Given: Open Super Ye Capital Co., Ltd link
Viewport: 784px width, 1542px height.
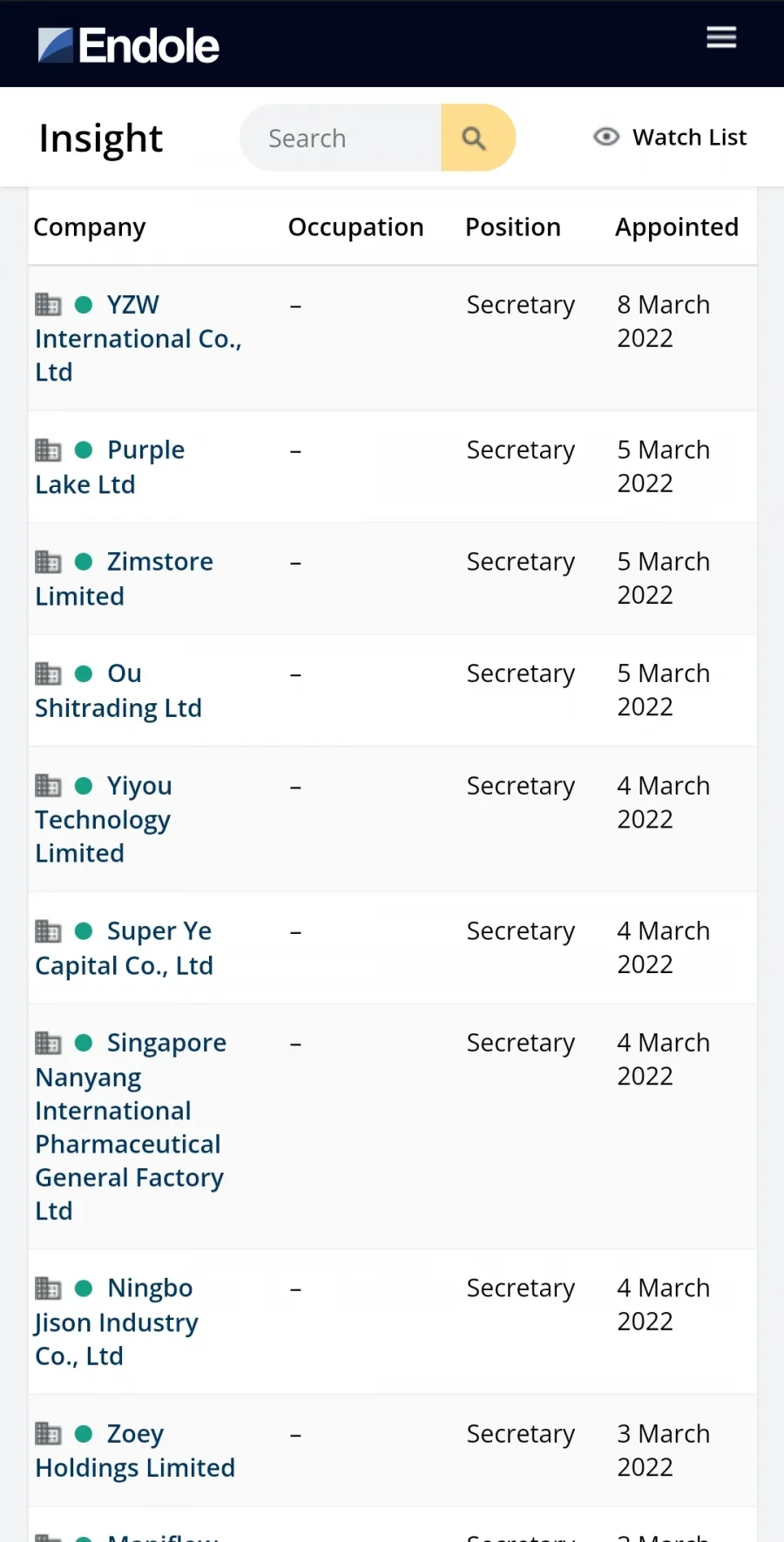Looking at the screenshot, I should pyautogui.click(x=124, y=948).
